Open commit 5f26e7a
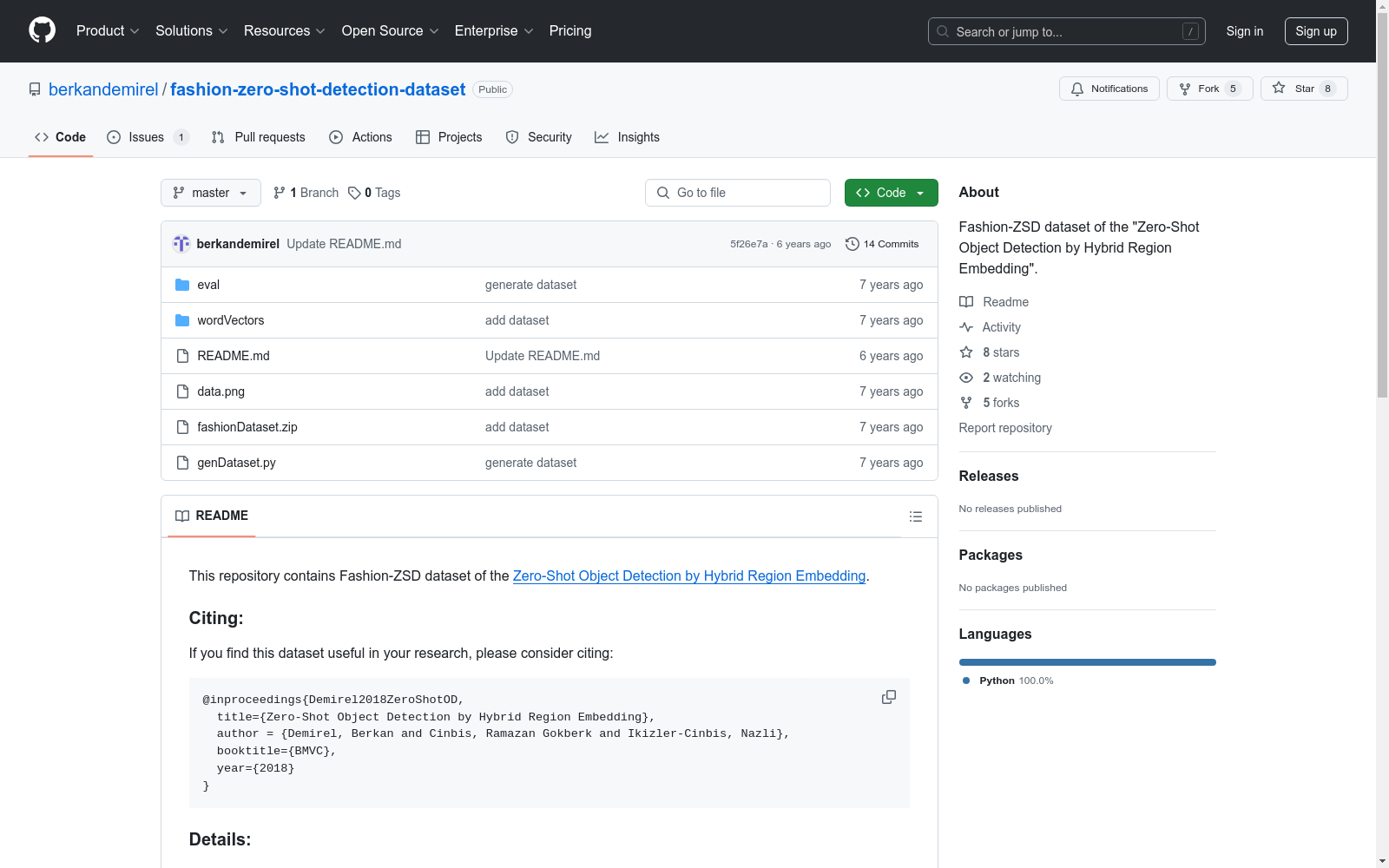 point(748,244)
